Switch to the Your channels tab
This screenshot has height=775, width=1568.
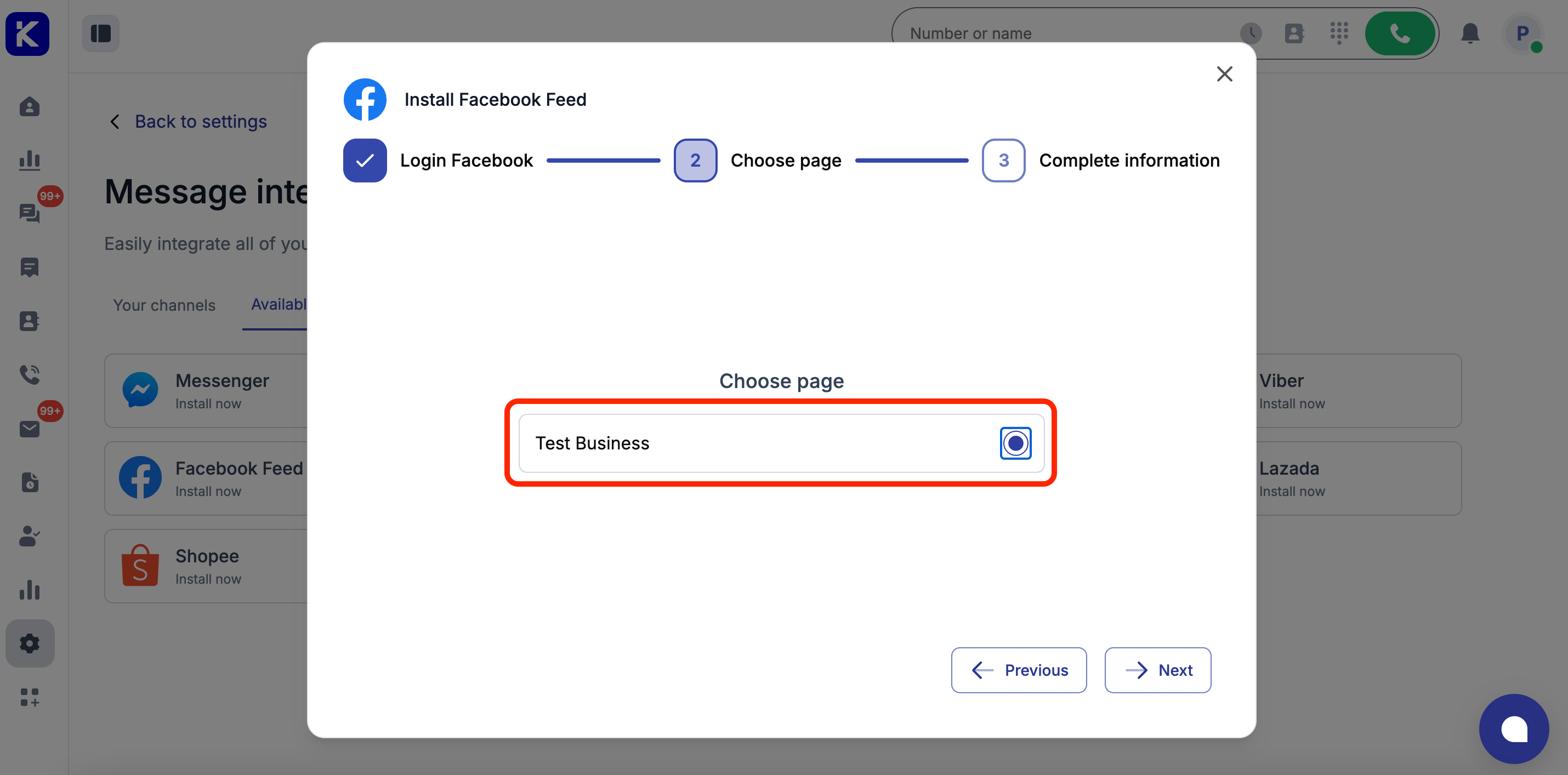164,305
